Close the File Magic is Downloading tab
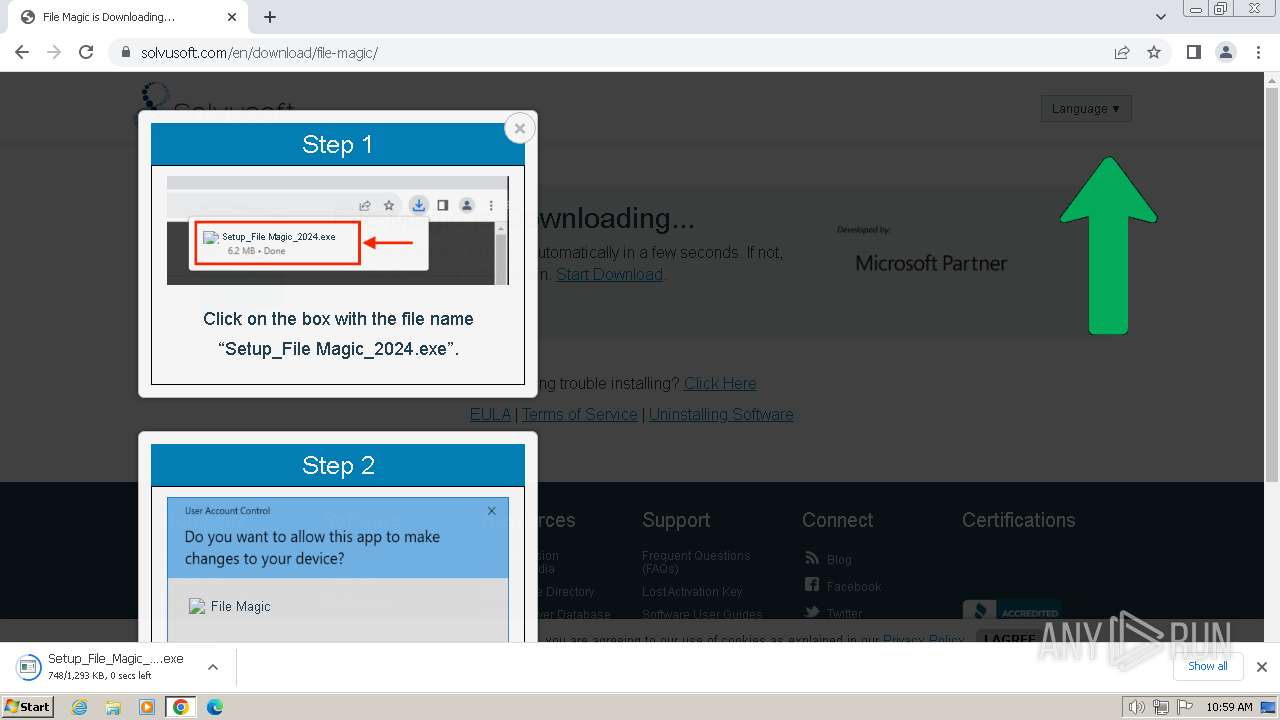Image resolution: width=1280 pixels, height=720 pixels. (x=232, y=17)
